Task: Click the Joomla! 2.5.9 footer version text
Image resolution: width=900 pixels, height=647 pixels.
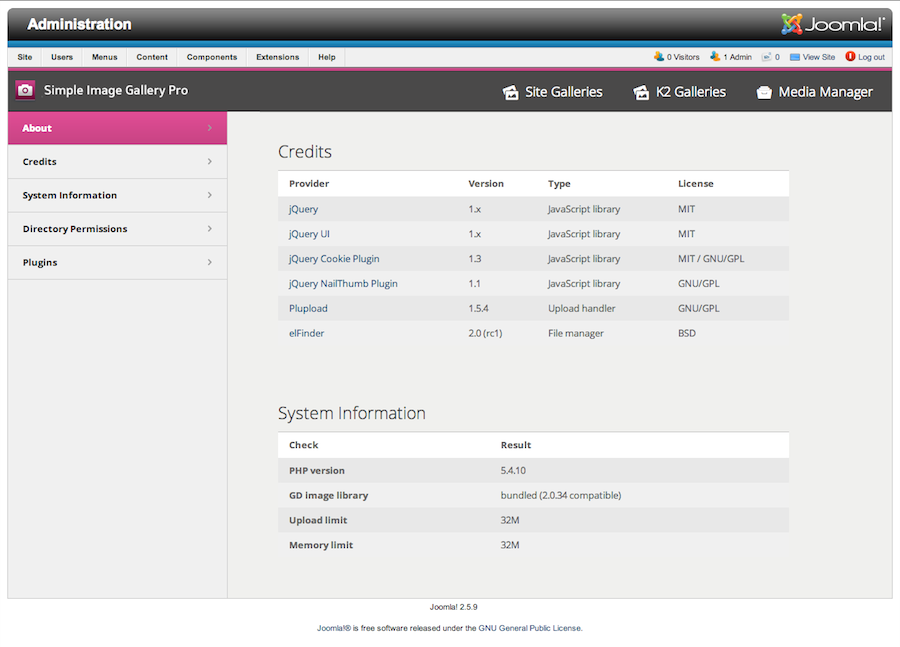Action: (x=453, y=607)
